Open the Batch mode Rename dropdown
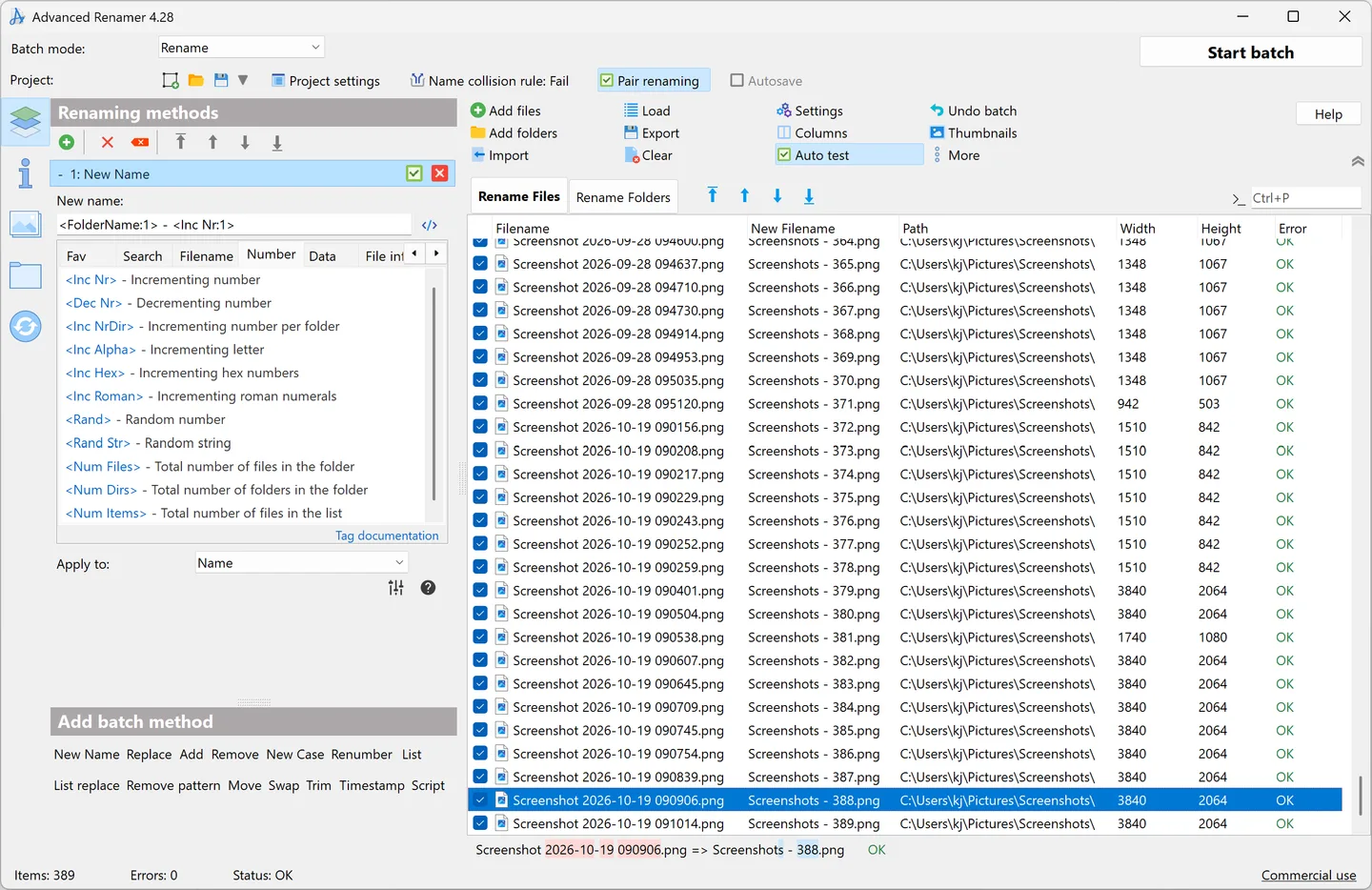The image size is (1372, 890). (x=241, y=48)
